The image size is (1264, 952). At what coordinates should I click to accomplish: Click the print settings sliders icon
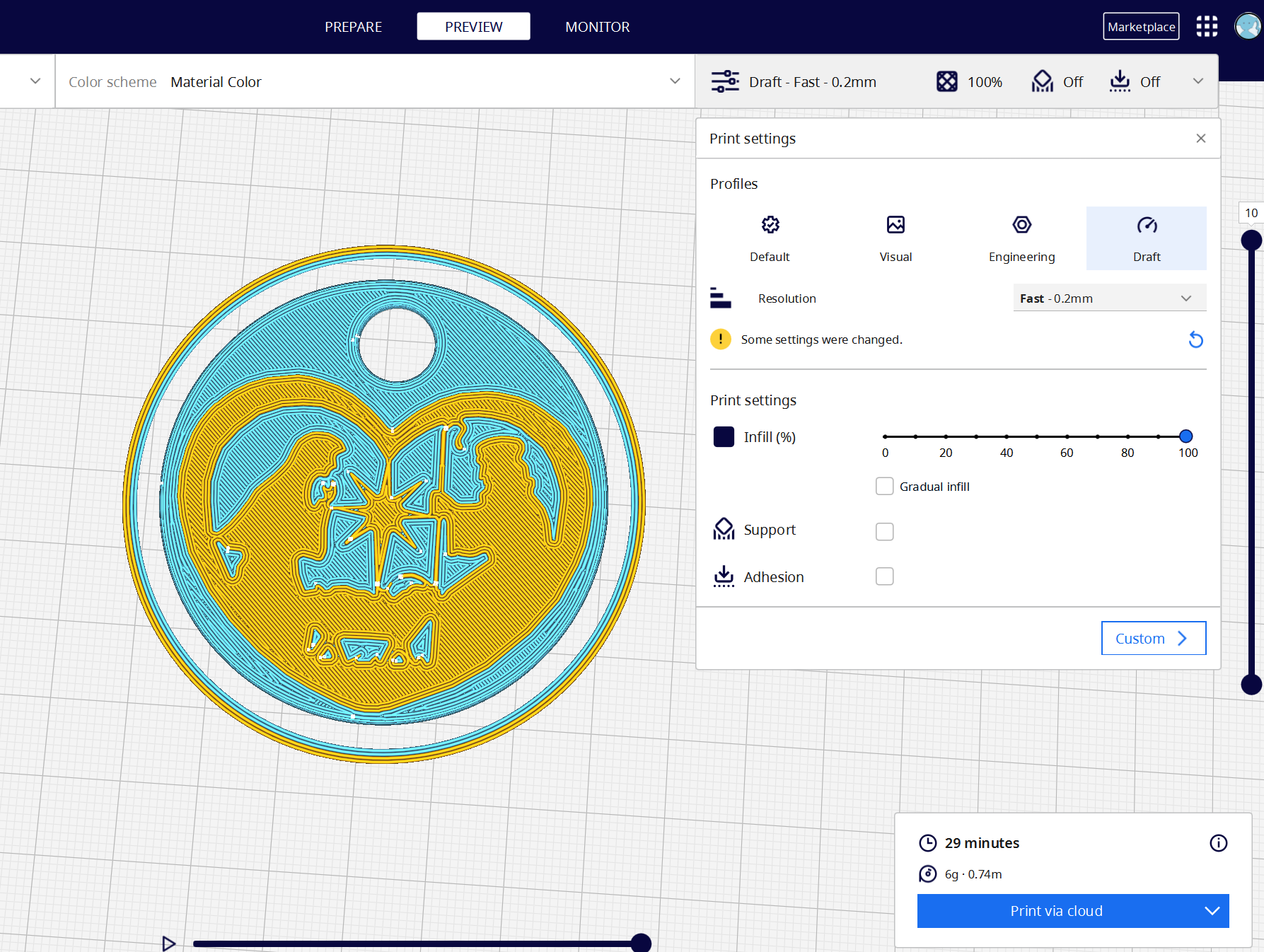point(725,81)
